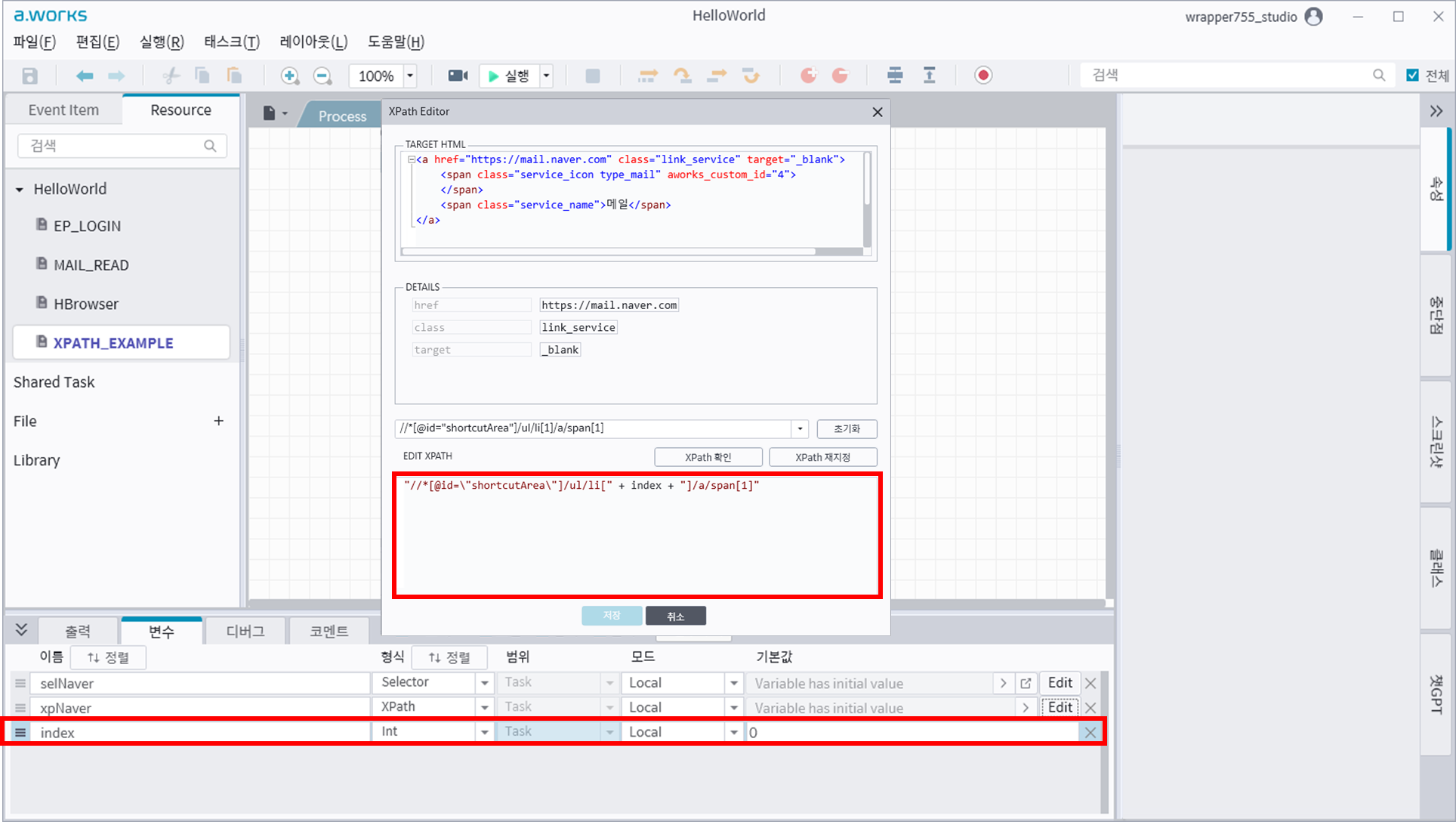Click the copy icon in toolbar
The image size is (1456, 822).
click(202, 76)
